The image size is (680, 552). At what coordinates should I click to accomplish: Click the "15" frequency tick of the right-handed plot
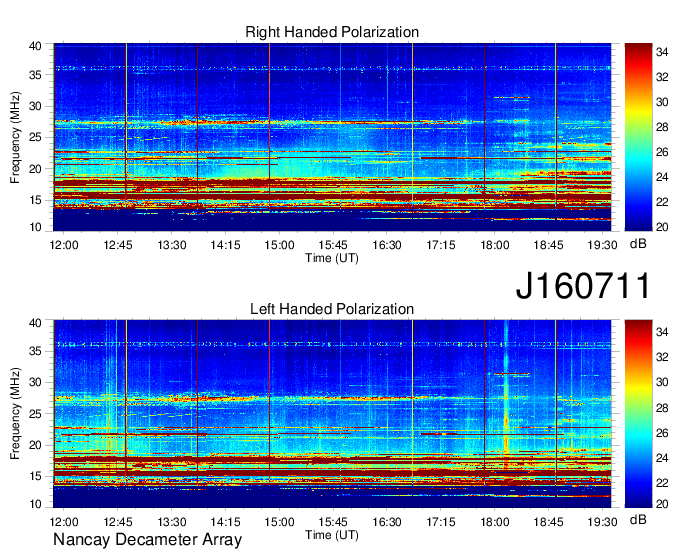tap(36, 200)
